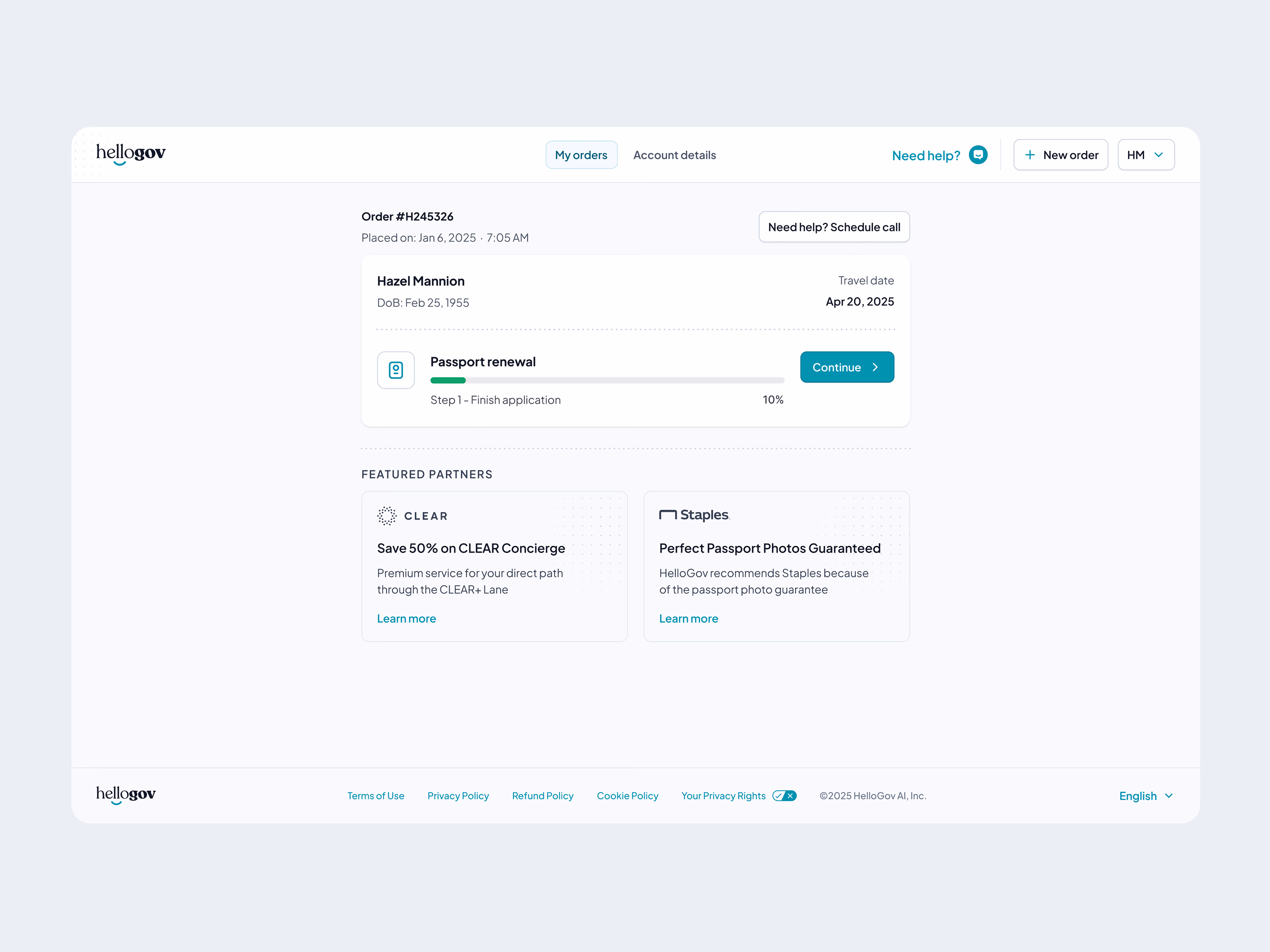Click the DoB: Feb 25, 1955 text
Screen dimensions: 1270x952
click(423, 303)
